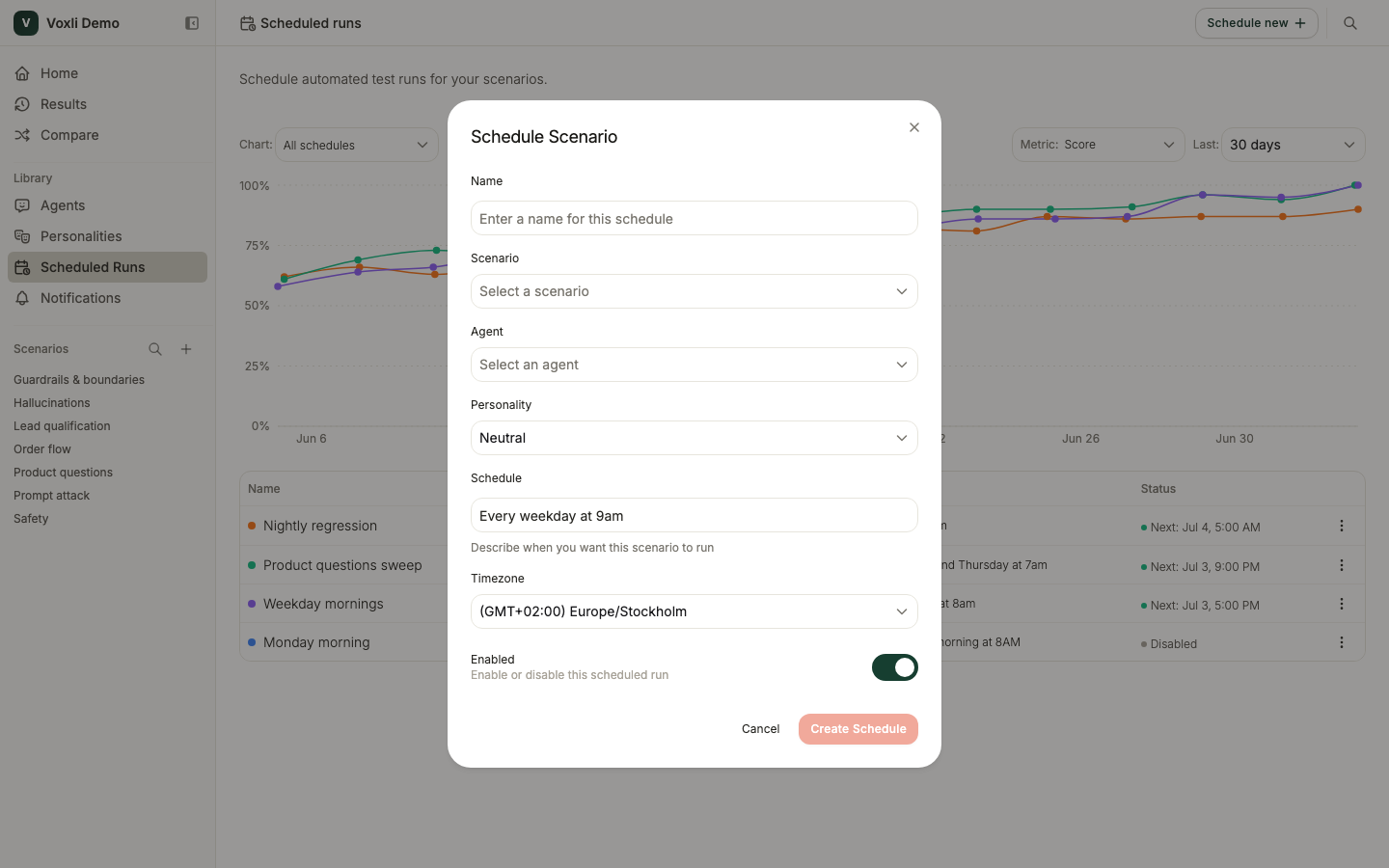This screenshot has width=1389, height=868.
Task: Open Nightly regression row options menu
Action: point(1342,526)
